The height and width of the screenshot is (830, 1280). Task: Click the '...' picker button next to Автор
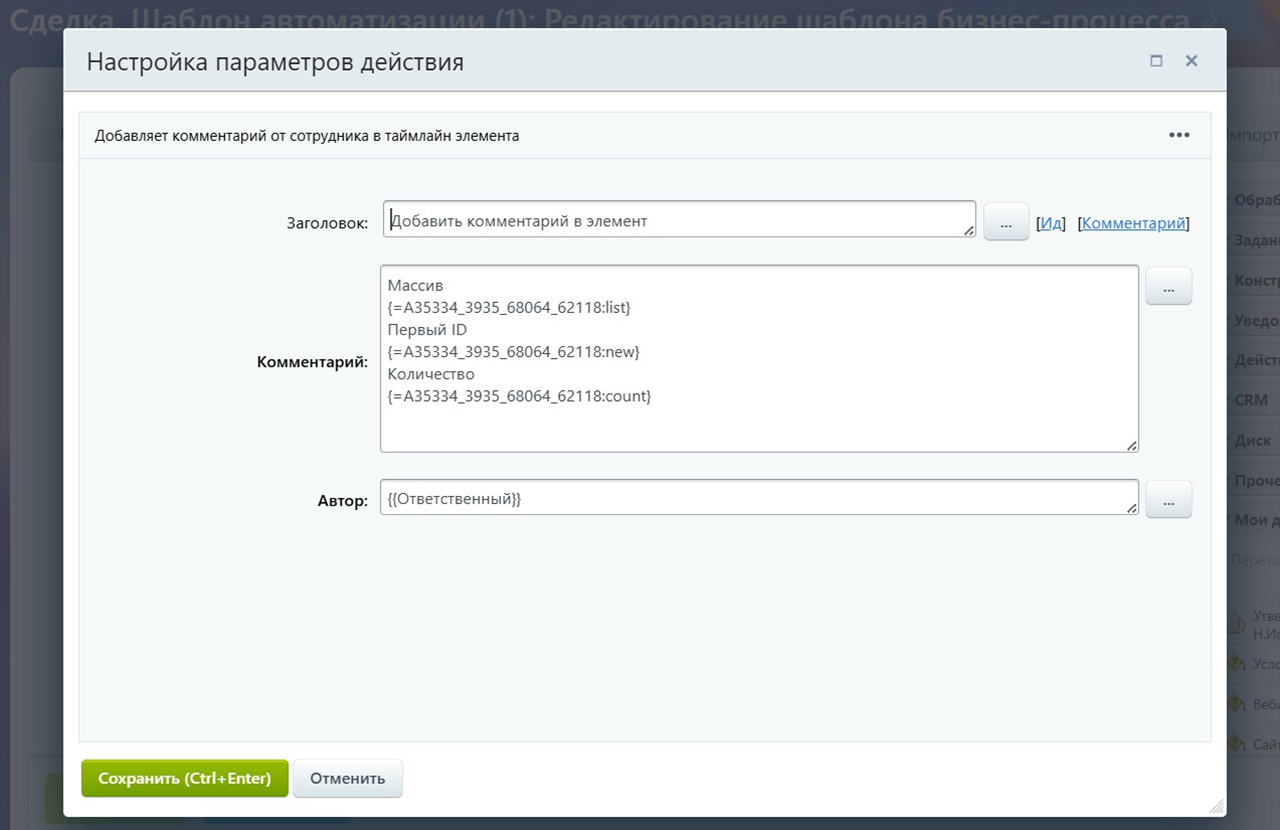pyautogui.click(x=1168, y=499)
